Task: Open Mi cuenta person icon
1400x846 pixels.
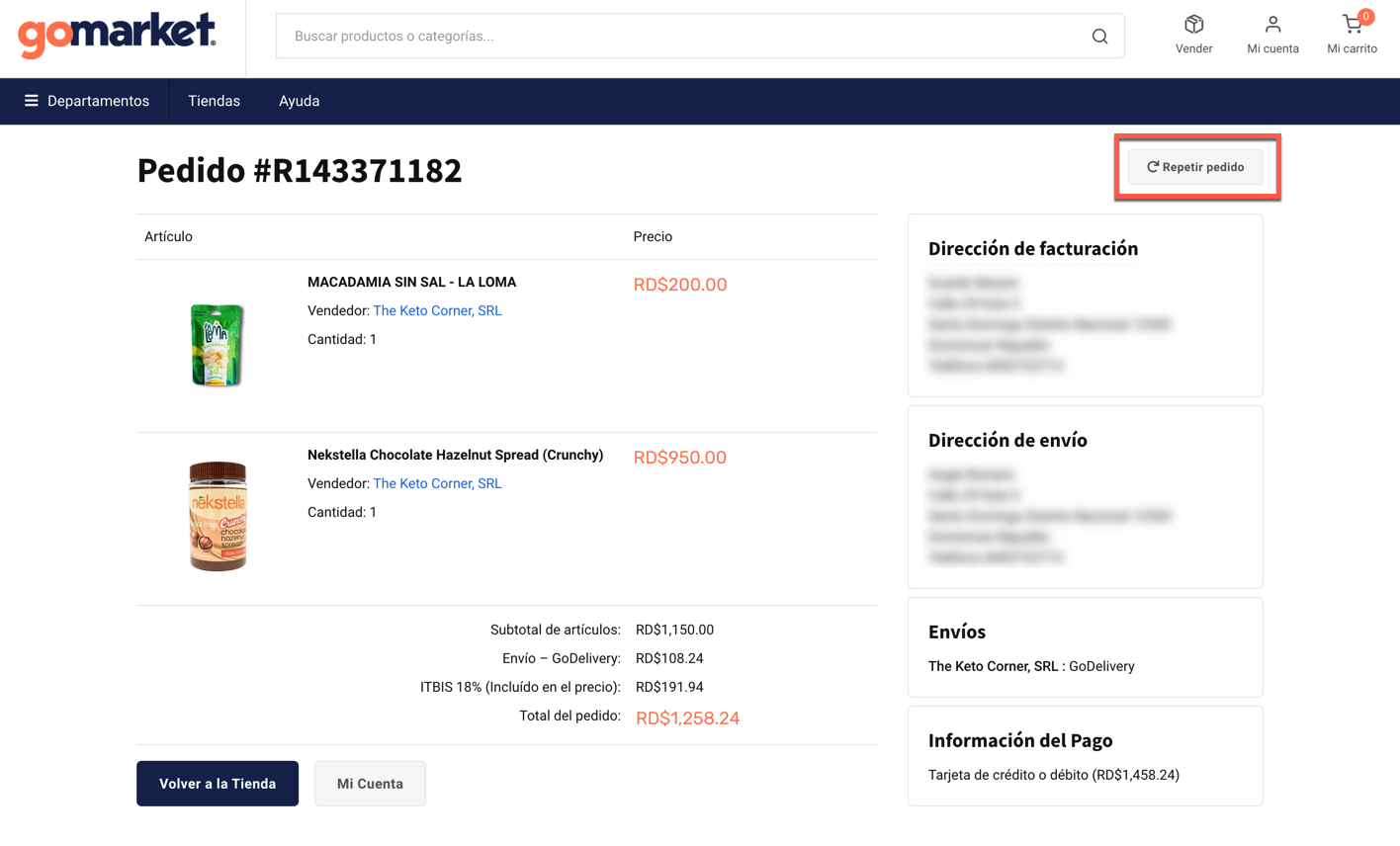Action: point(1272,25)
